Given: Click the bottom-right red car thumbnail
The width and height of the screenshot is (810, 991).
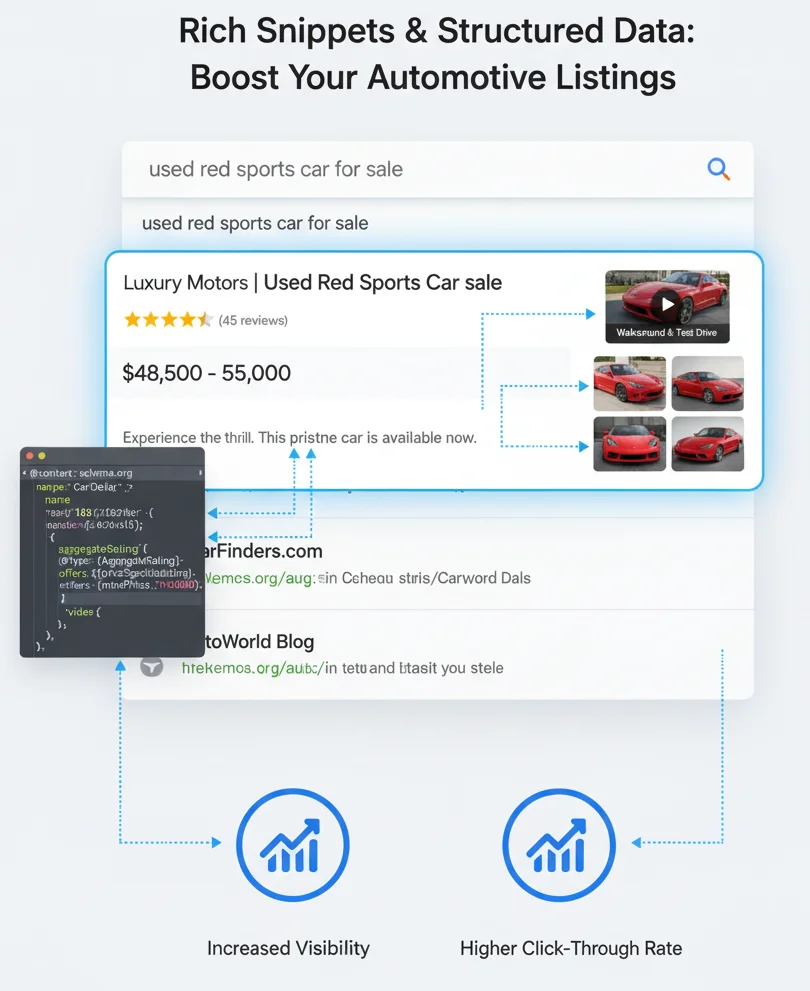Looking at the screenshot, I should [708, 444].
